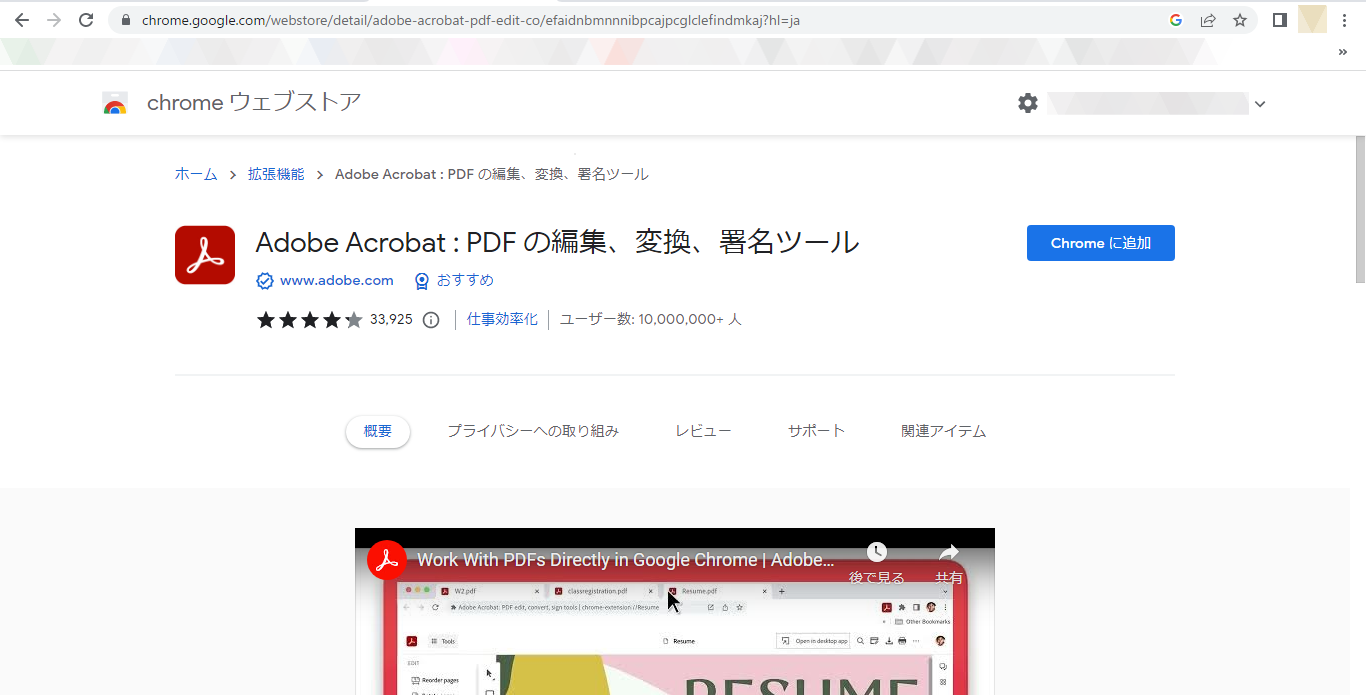Click the video title Work With PDFs

(625, 560)
